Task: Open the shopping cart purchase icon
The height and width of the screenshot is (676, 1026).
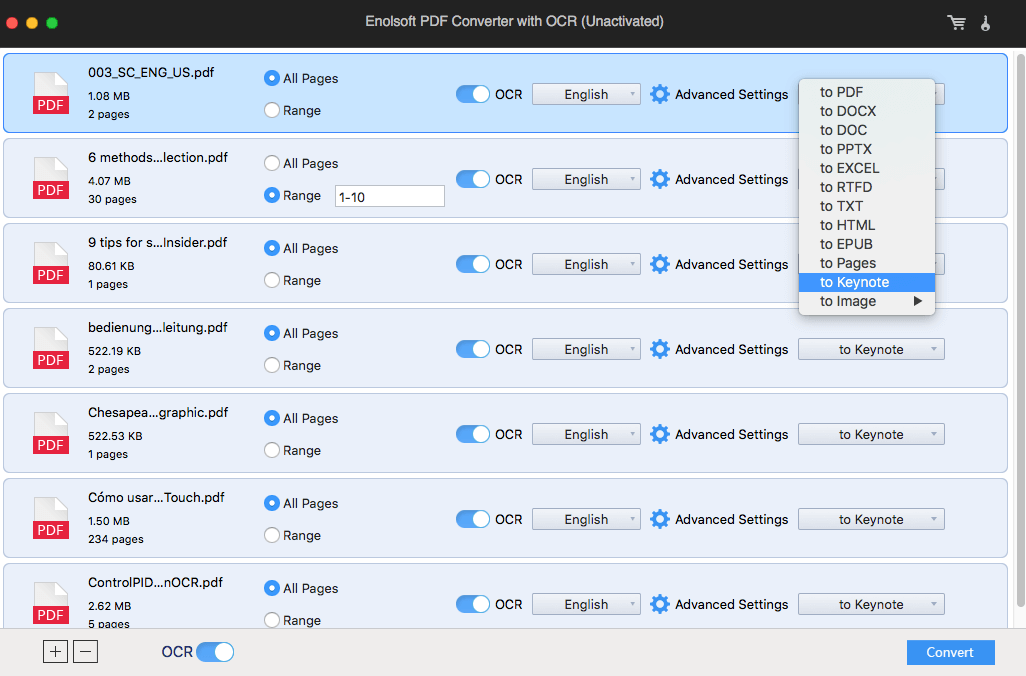Action: click(957, 22)
